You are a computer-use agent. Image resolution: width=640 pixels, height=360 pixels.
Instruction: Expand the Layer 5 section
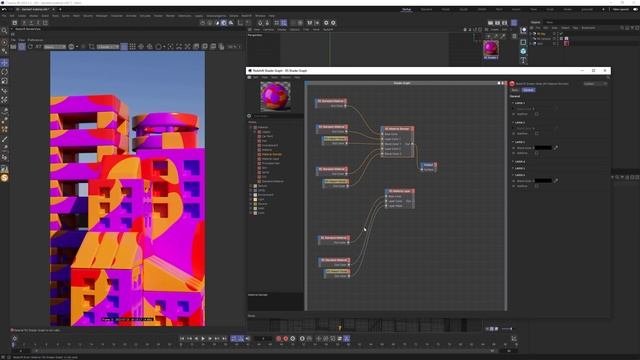(x=513, y=168)
